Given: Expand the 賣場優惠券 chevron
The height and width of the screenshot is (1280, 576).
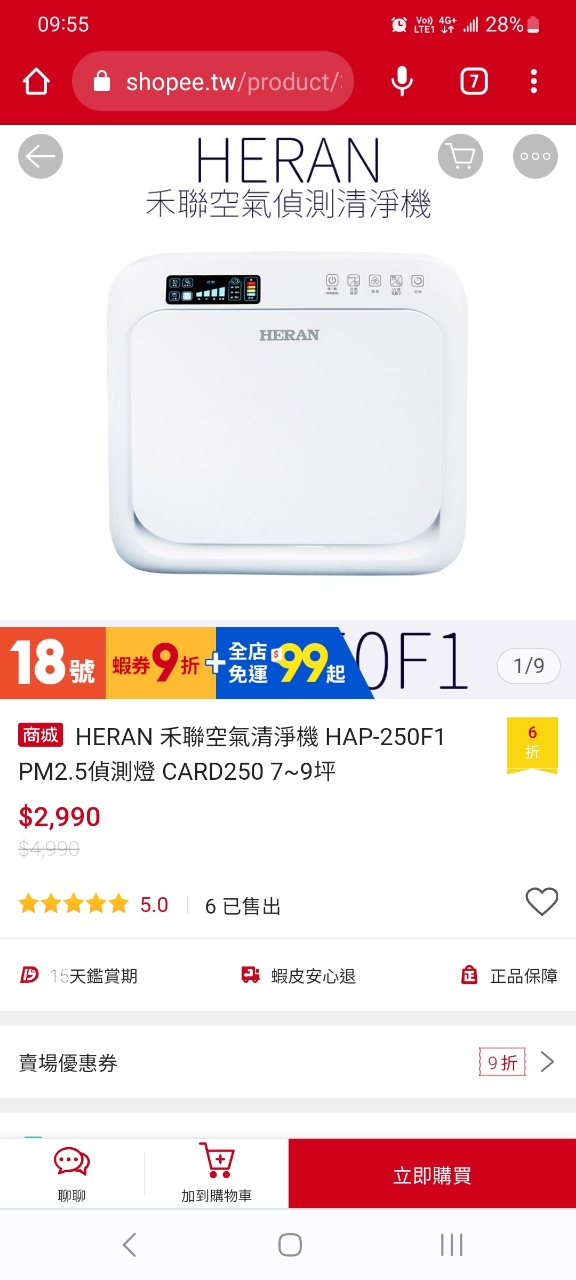Looking at the screenshot, I should point(547,1062).
